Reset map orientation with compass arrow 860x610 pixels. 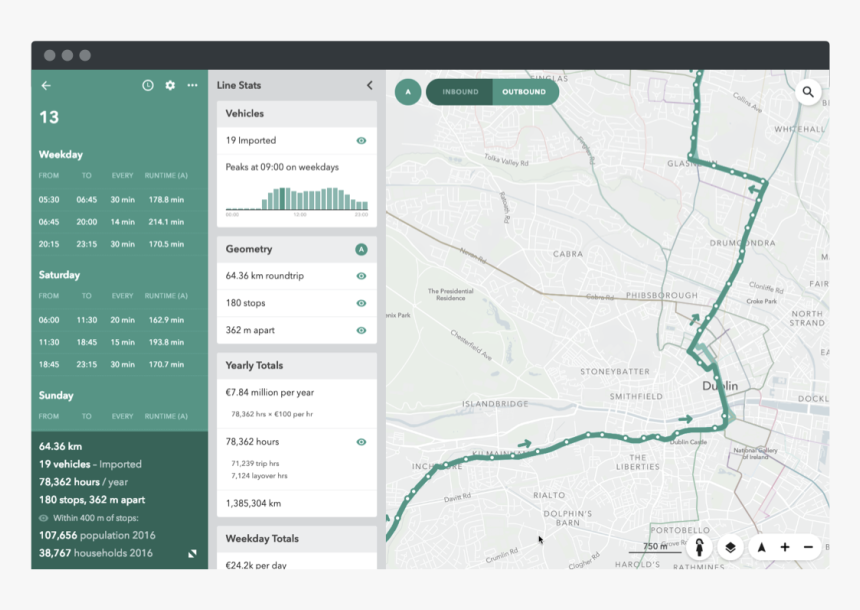(x=761, y=547)
